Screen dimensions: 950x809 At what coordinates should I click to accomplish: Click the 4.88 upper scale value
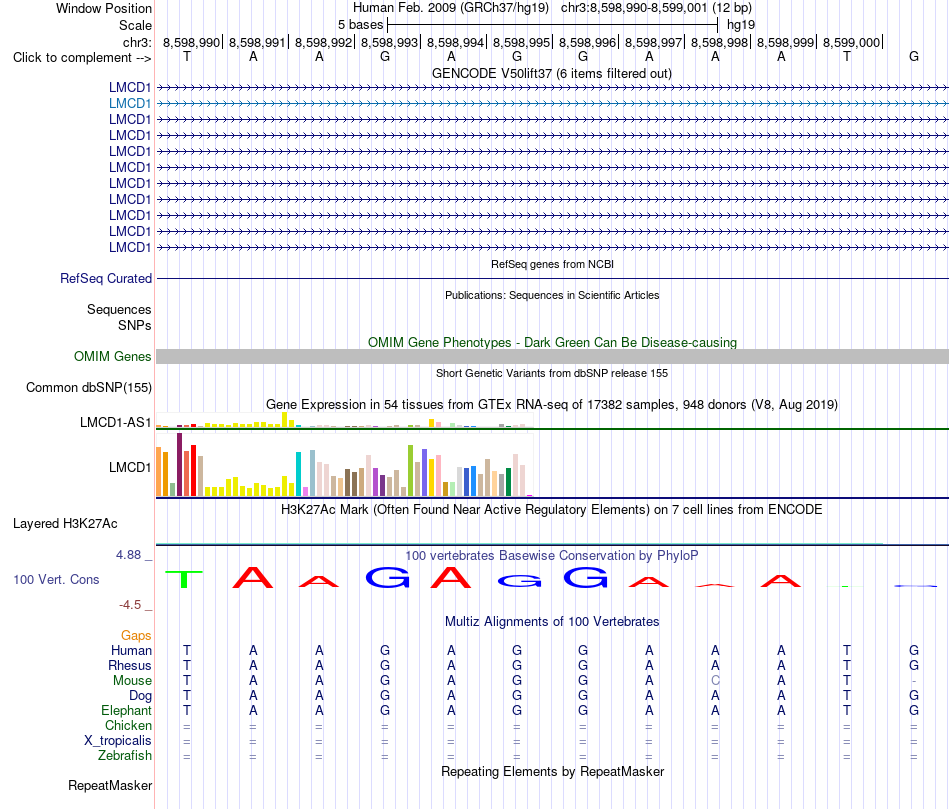(128, 554)
